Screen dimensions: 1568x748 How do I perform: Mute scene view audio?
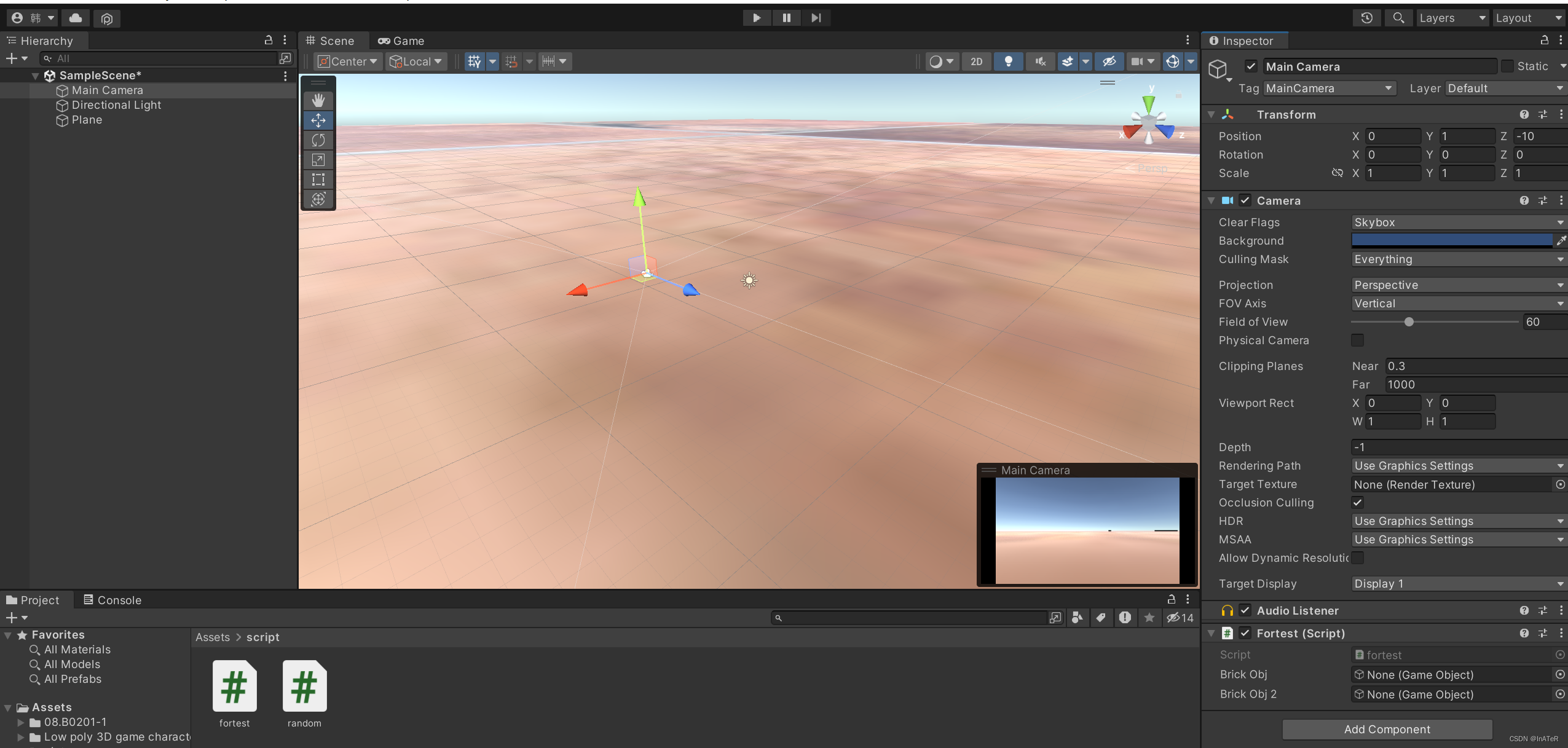(x=1040, y=61)
